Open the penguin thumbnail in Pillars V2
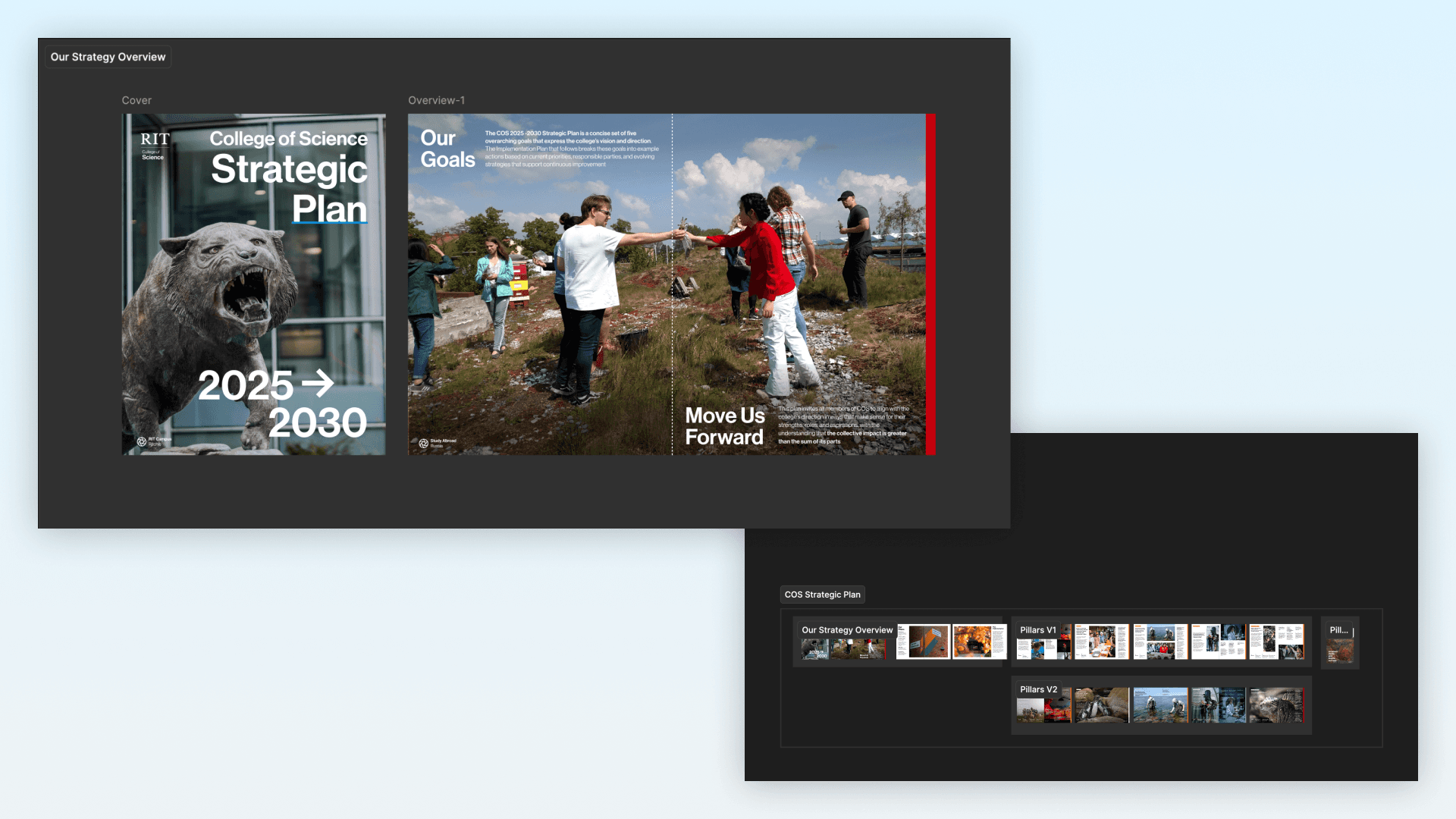Screen dimensions: 1456x819 [1102, 705]
